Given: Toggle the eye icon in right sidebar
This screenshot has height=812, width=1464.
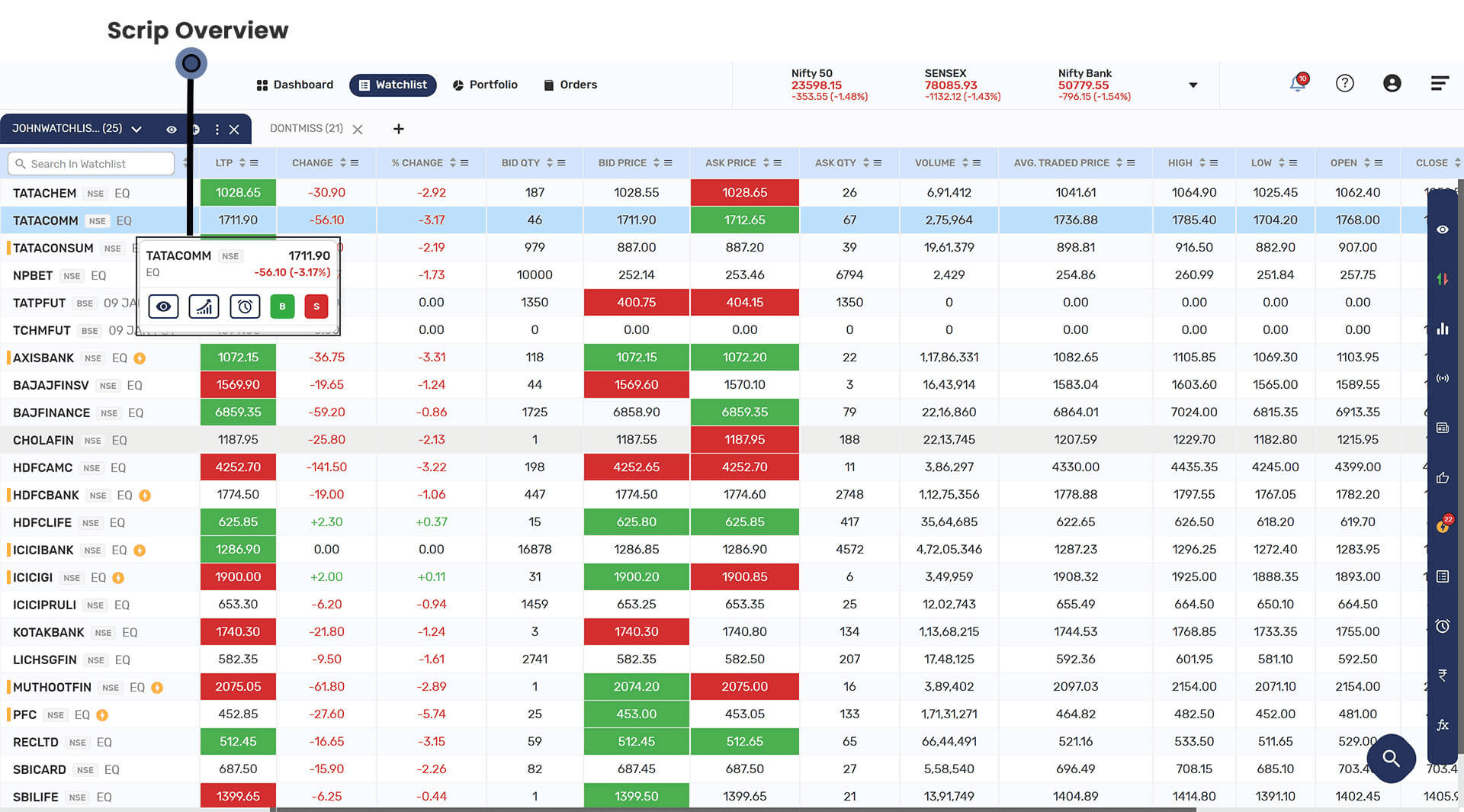Looking at the screenshot, I should tap(1443, 229).
